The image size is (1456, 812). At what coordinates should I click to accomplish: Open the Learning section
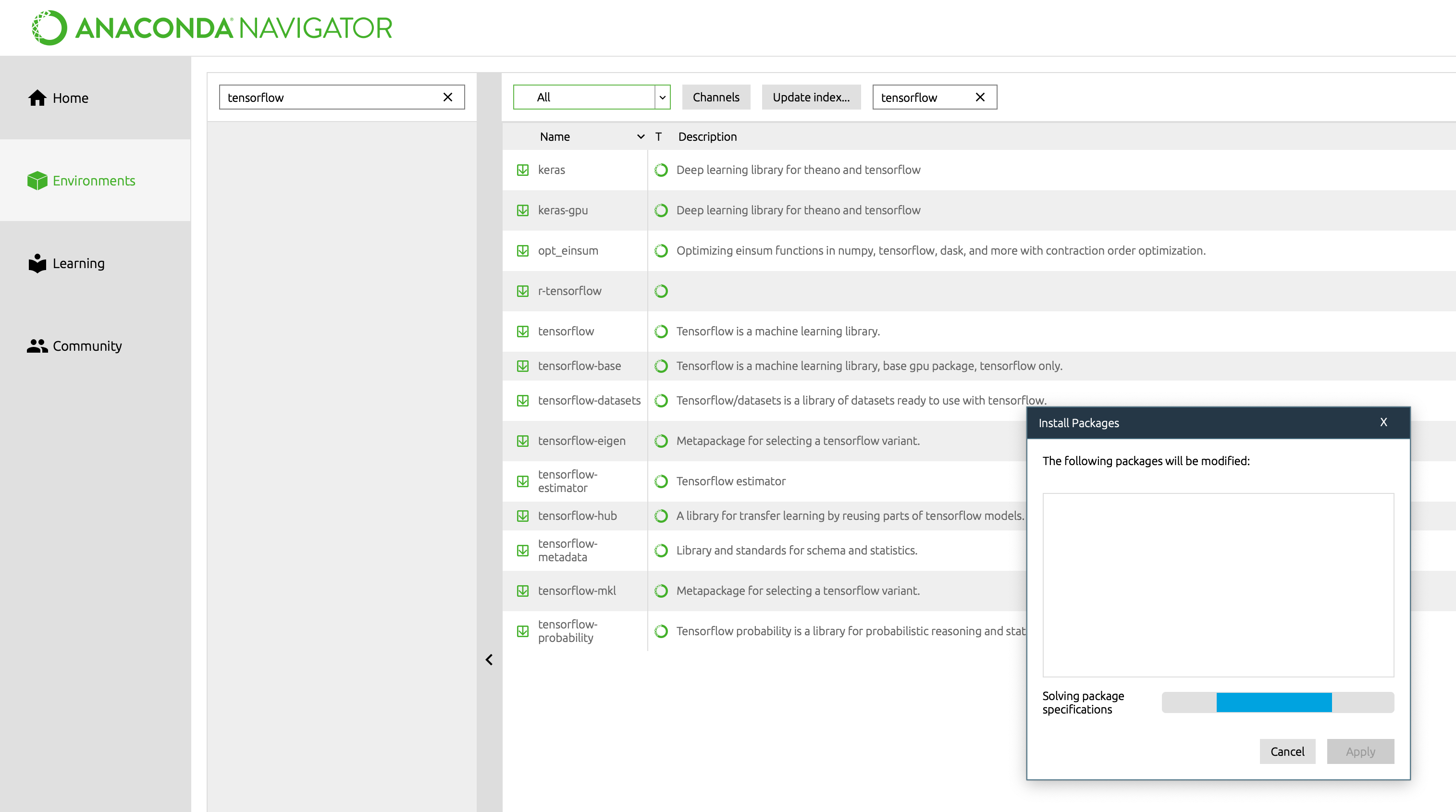click(x=95, y=263)
